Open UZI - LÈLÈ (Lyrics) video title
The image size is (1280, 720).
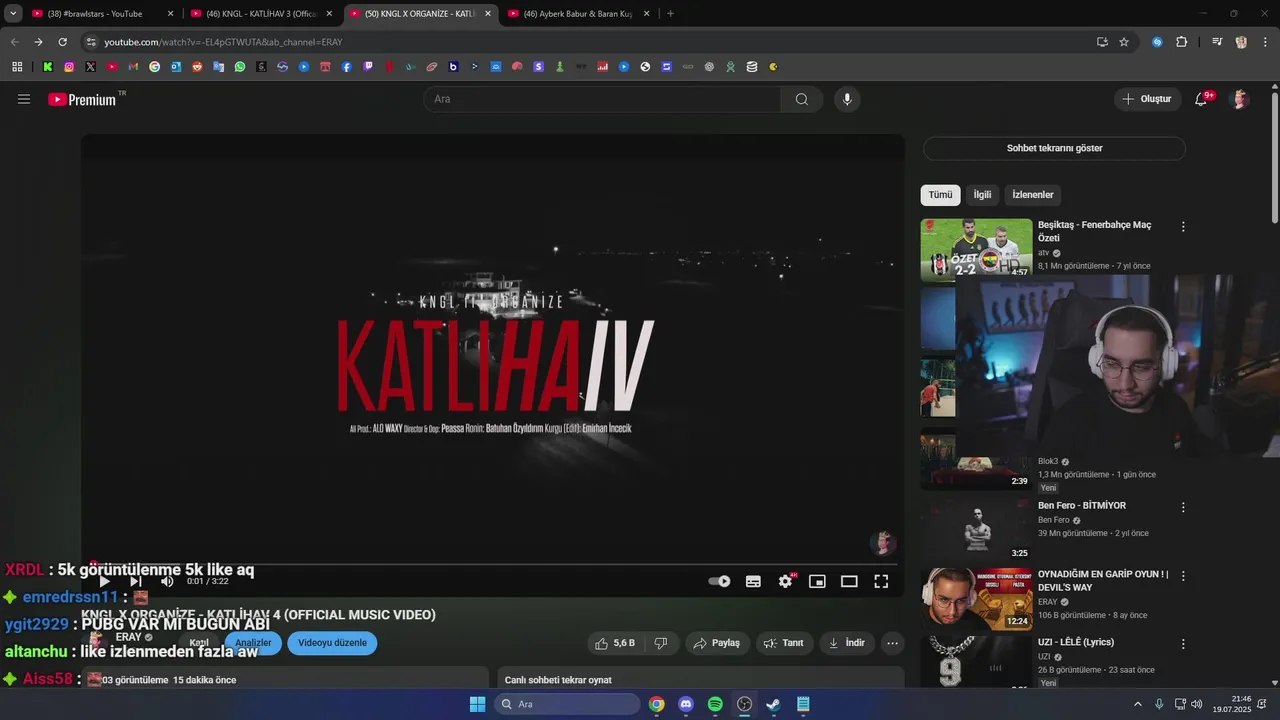pyautogui.click(x=1076, y=642)
